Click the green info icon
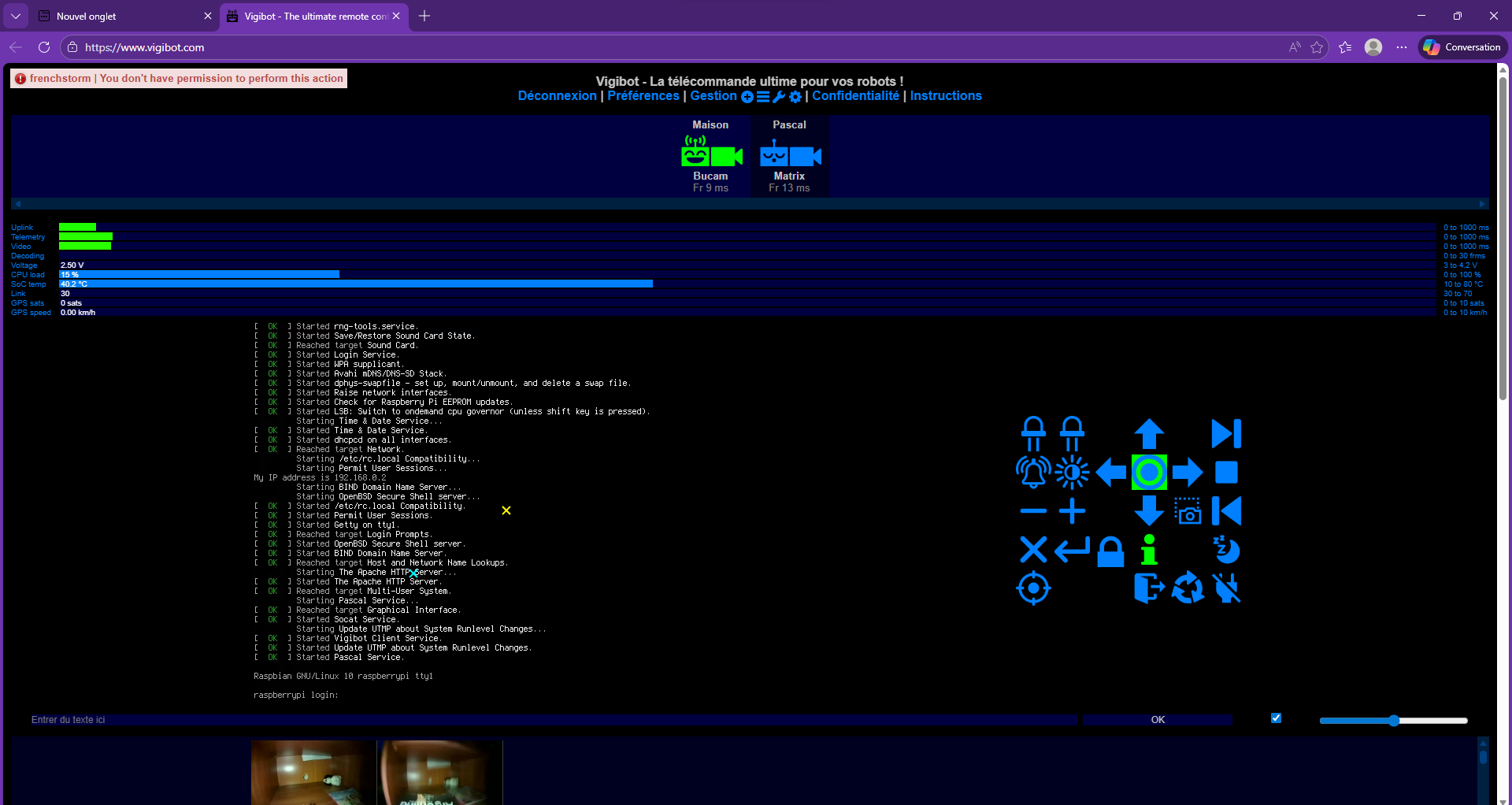Screen dimensions: 1512x805 point(1149,549)
